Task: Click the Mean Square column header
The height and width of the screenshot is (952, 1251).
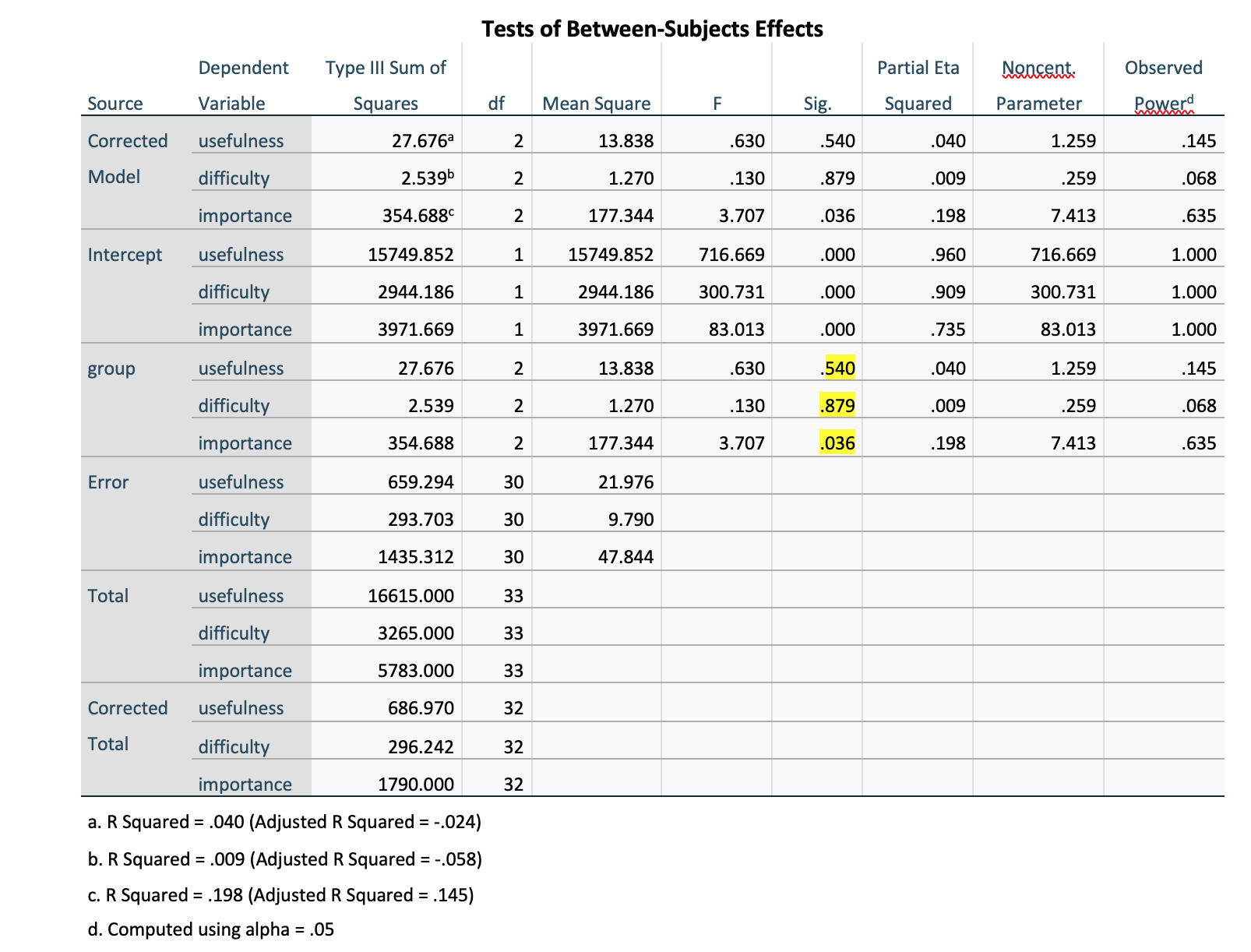Action: point(597,104)
